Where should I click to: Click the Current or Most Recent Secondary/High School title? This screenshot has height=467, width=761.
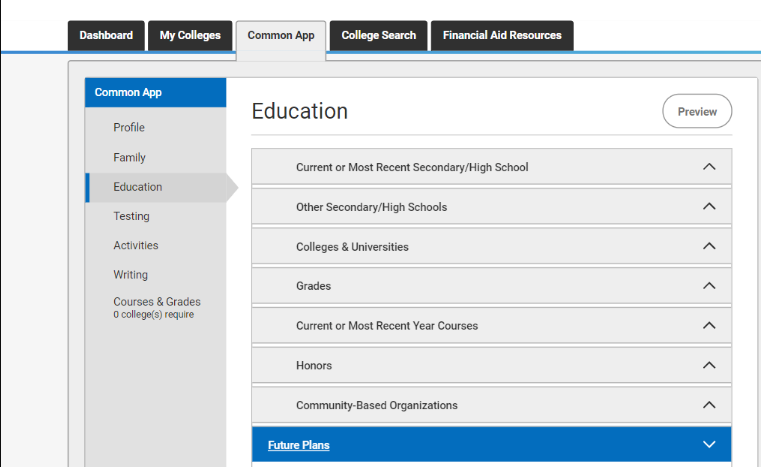pos(412,167)
